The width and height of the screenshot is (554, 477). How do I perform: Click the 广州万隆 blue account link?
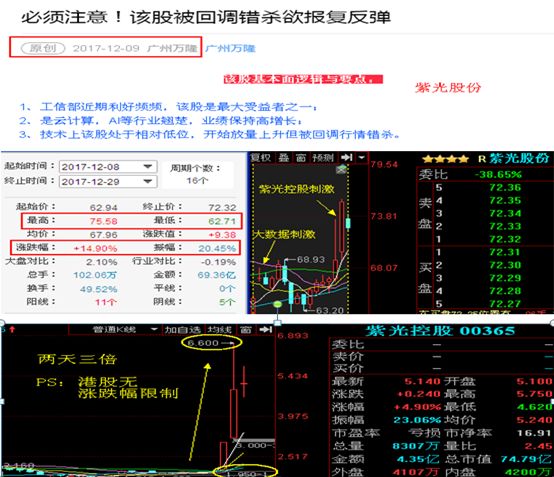[230, 48]
